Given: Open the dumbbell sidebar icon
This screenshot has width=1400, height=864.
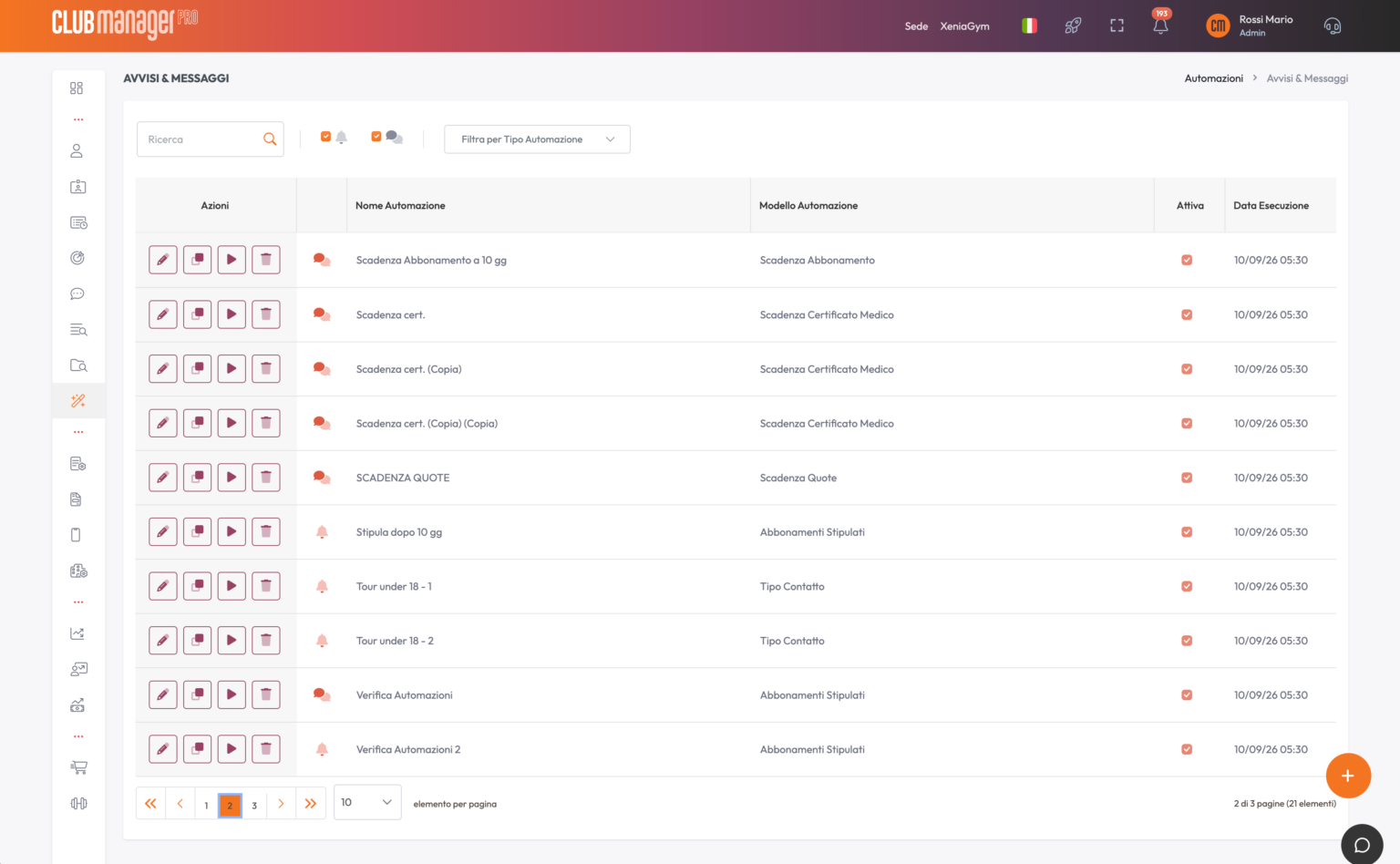Looking at the screenshot, I should click(78, 803).
